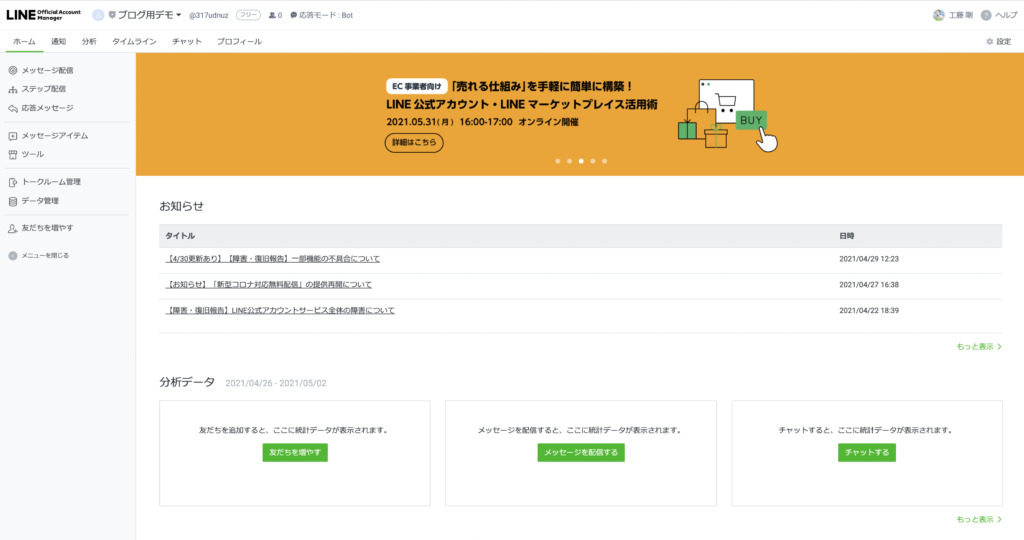
Task: Click the 詳細はこちら banner button
Action: click(x=414, y=142)
